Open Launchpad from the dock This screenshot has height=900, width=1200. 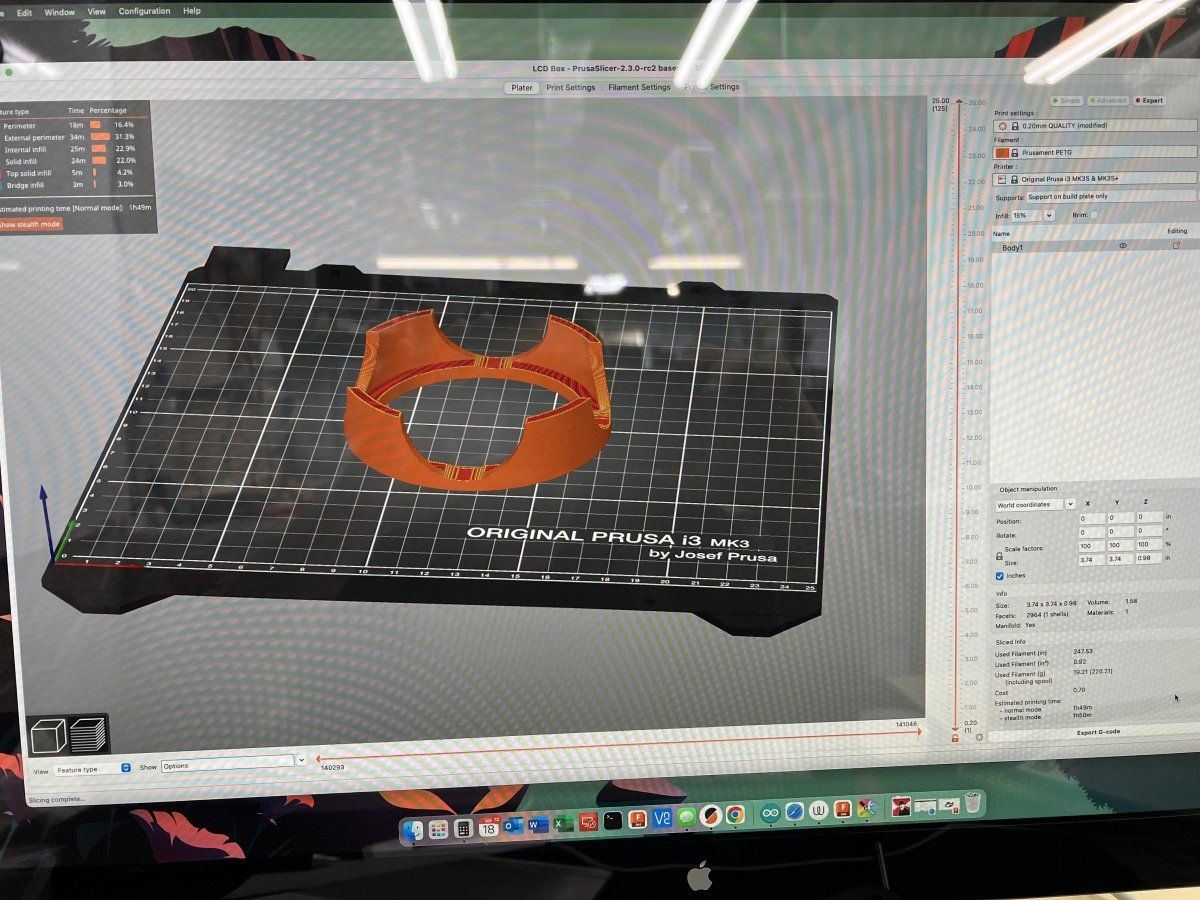click(438, 829)
